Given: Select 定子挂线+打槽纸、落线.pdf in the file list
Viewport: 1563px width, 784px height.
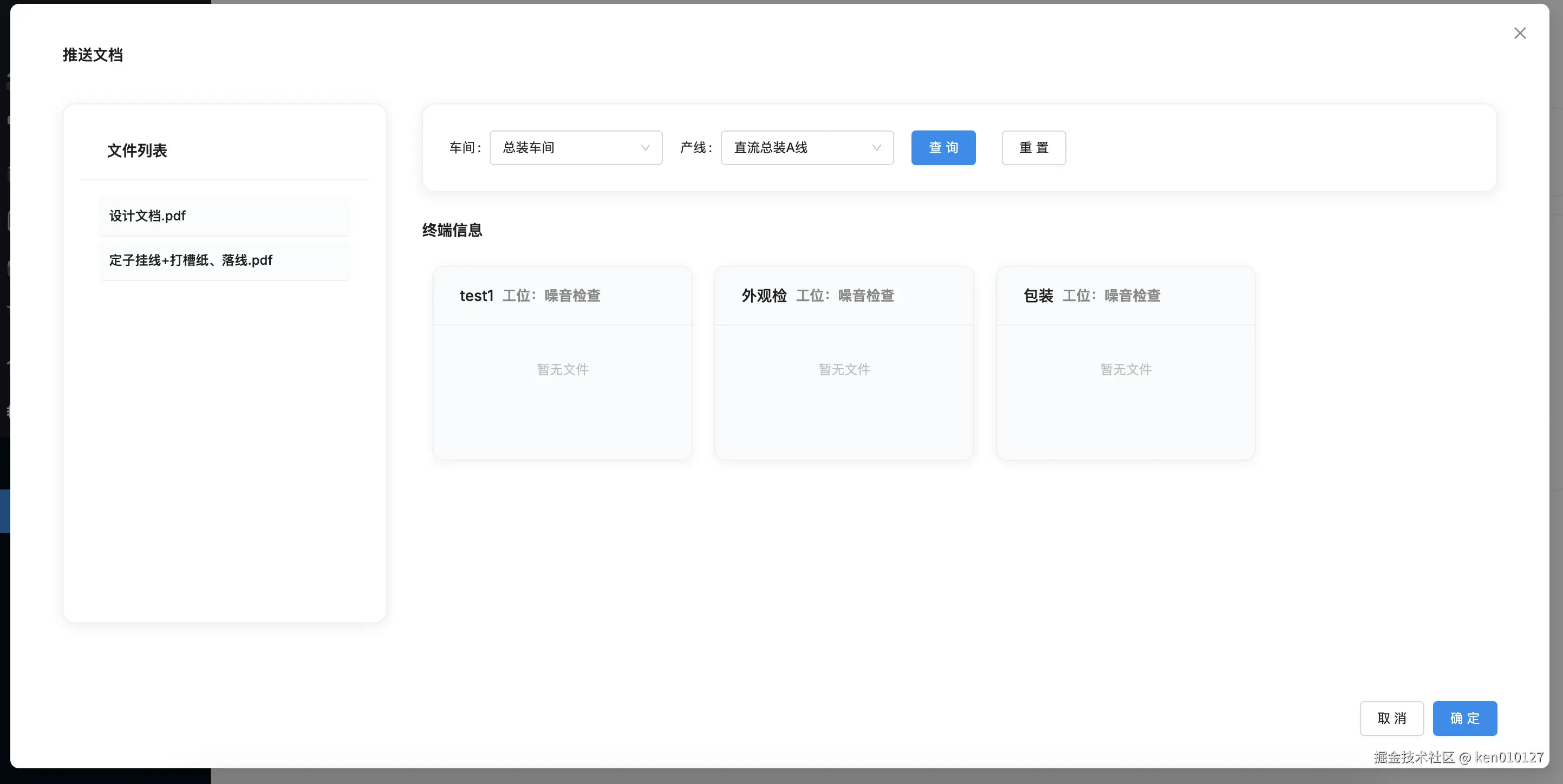Looking at the screenshot, I should (x=225, y=260).
